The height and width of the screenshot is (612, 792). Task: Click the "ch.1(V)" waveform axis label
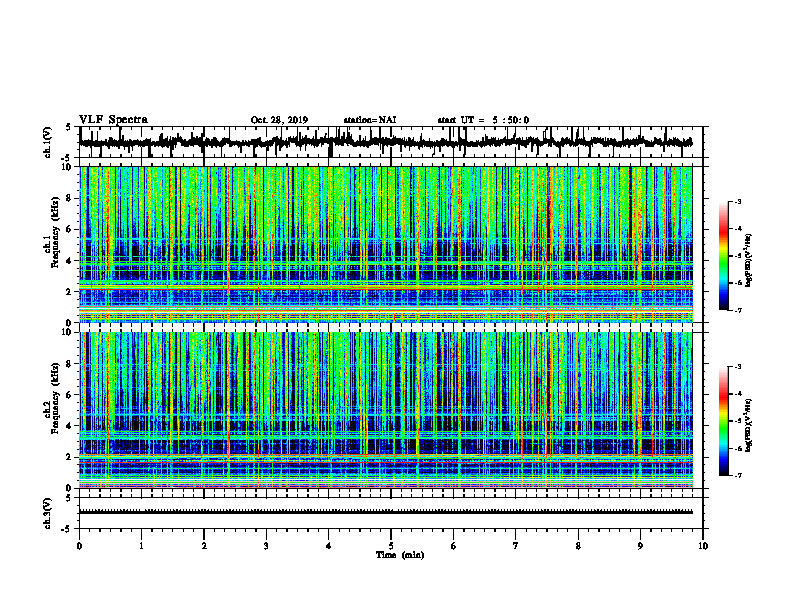tap(48, 142)
